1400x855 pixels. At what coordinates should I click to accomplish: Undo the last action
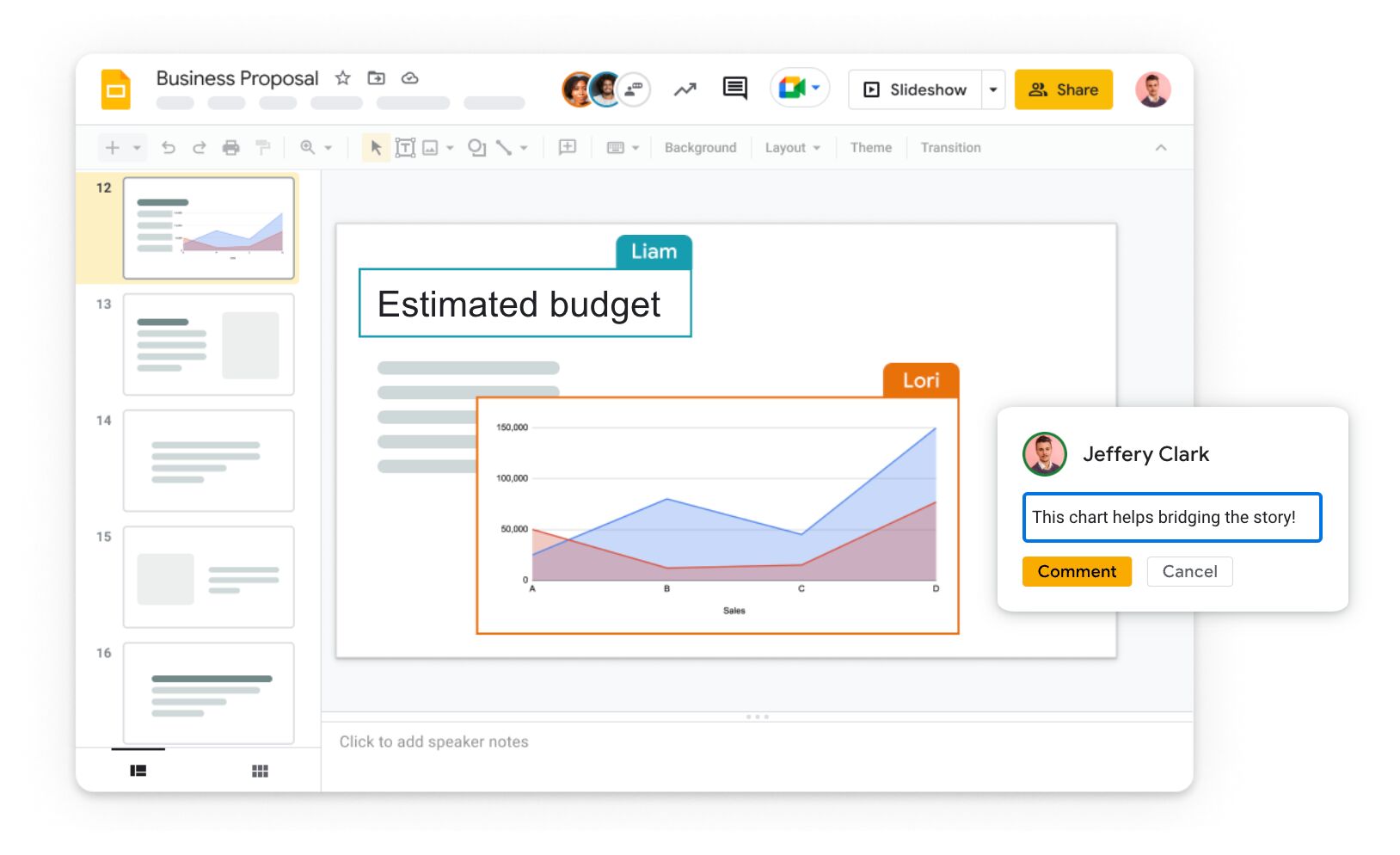(x=169, y=147)
